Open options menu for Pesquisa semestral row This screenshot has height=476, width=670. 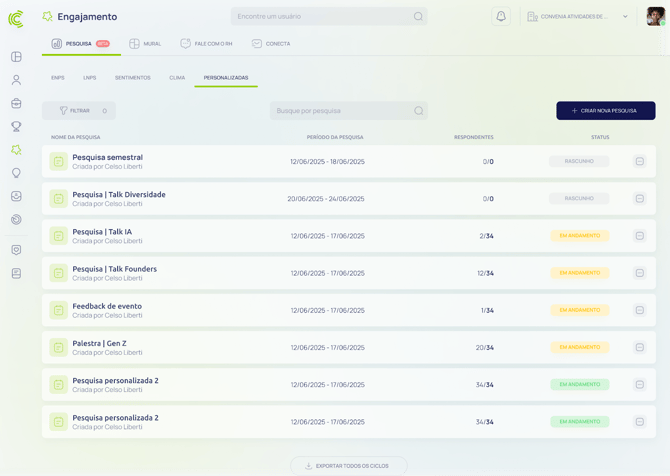click(x=640, y=162)
